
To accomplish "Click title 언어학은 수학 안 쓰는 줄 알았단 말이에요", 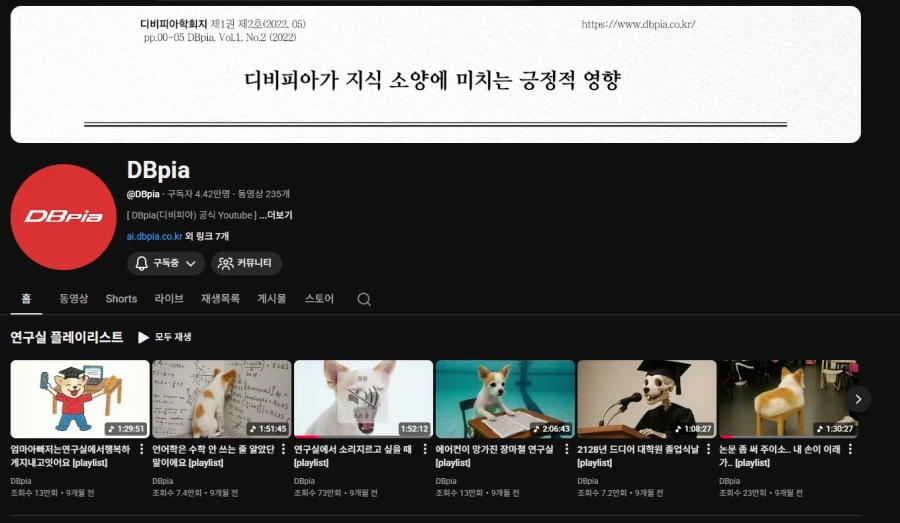I will [x=213, y=456].
